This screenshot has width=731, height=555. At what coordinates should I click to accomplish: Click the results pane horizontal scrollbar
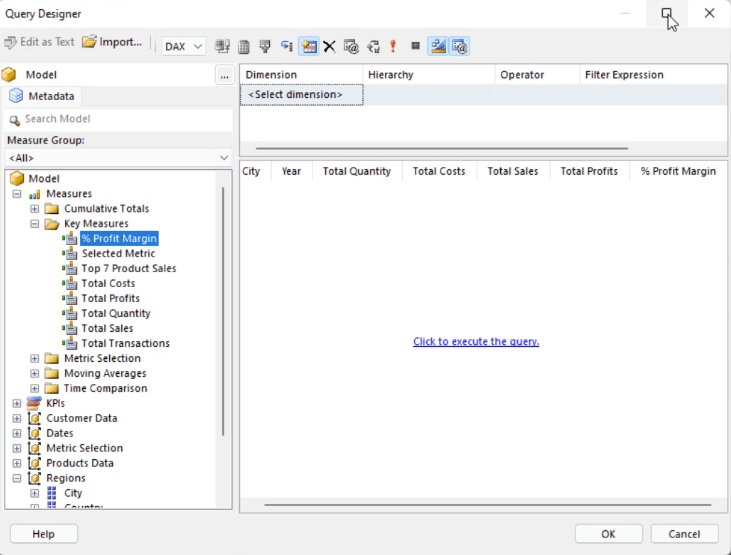487,505
